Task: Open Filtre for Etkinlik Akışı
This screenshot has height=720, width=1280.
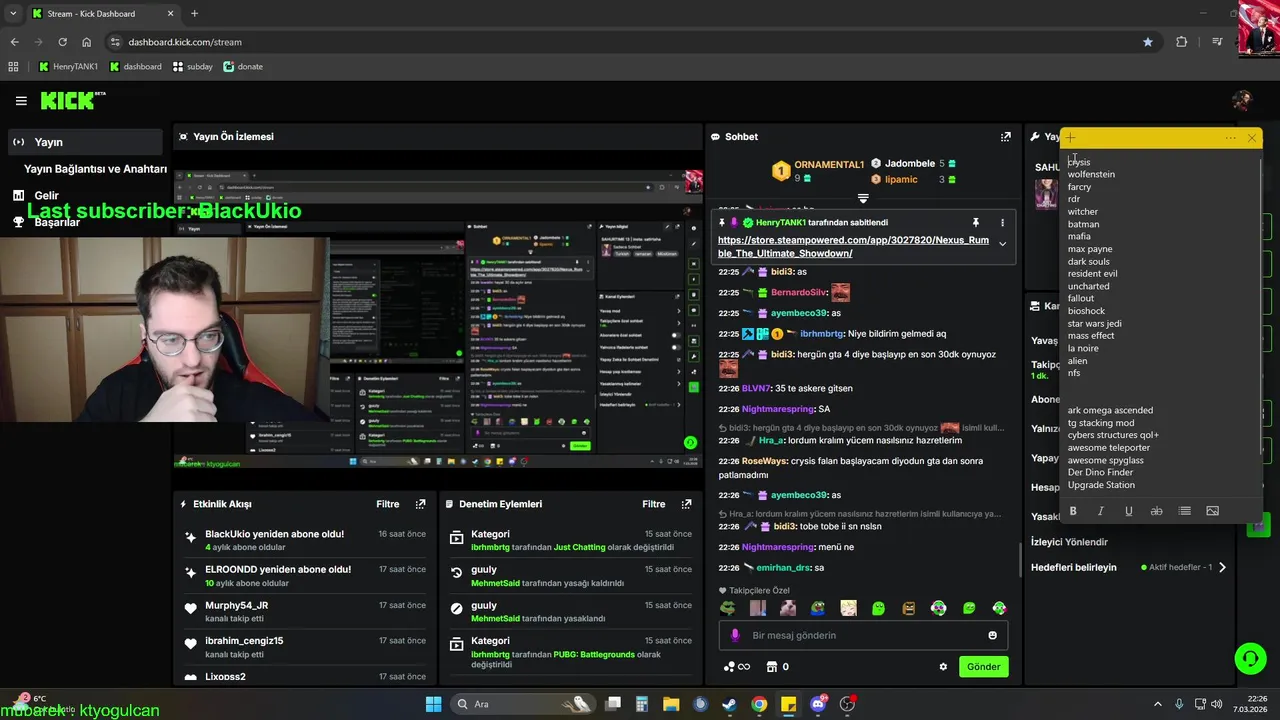Action: pos(387,504)
